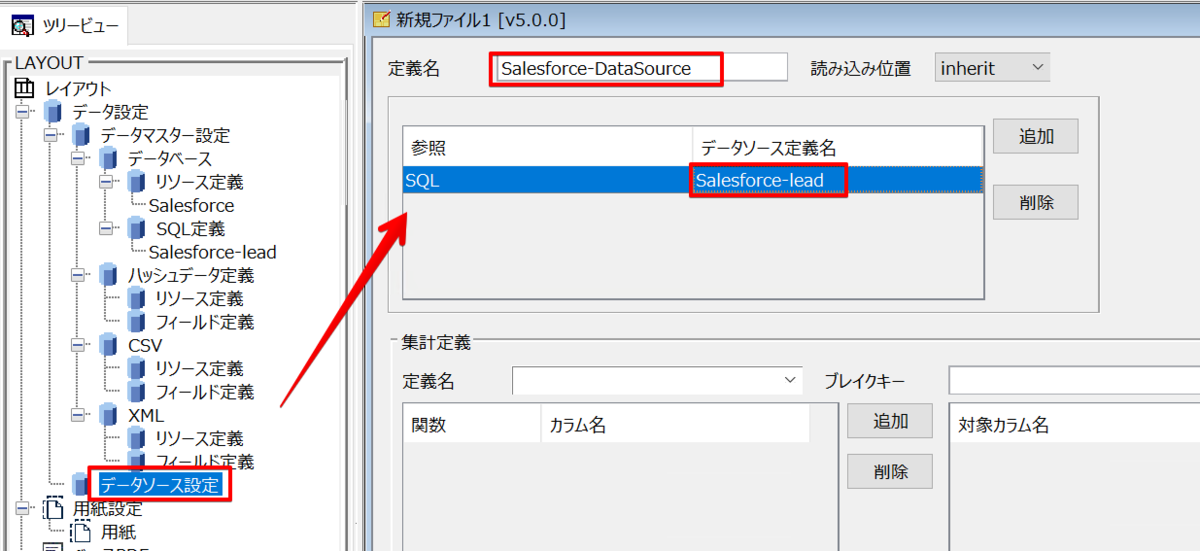1200x551 pixels.
Task: Open the 読み込み位置 inherit dropdown
Action: point(992,68)
